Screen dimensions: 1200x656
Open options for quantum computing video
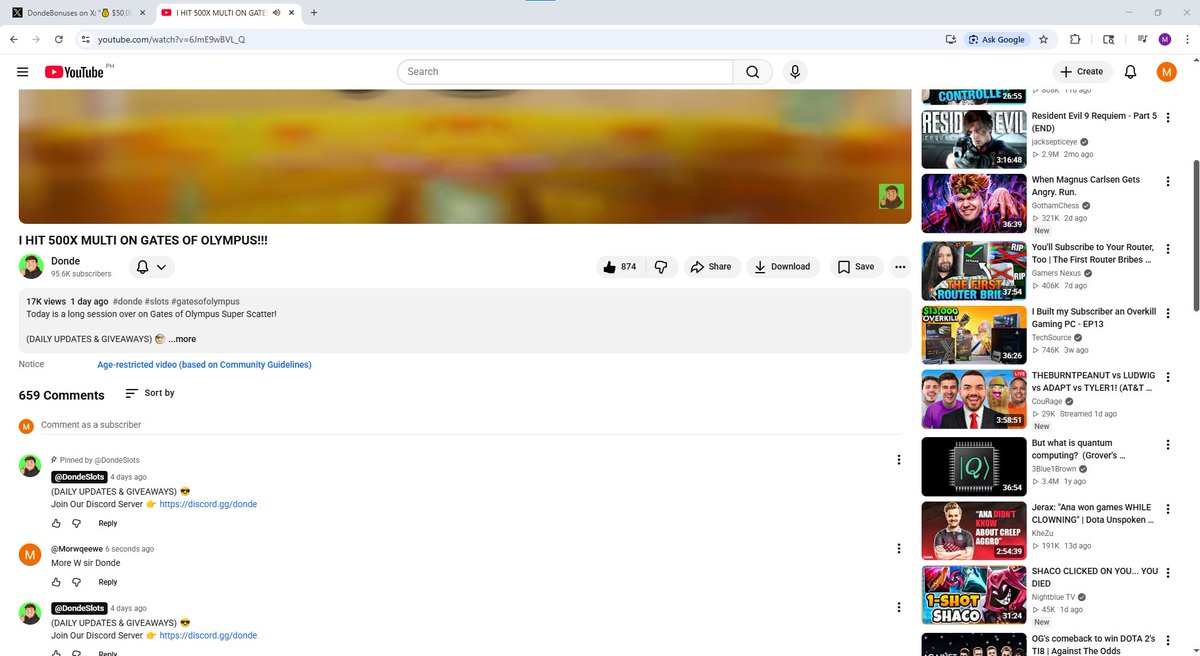click(1166, 443)
